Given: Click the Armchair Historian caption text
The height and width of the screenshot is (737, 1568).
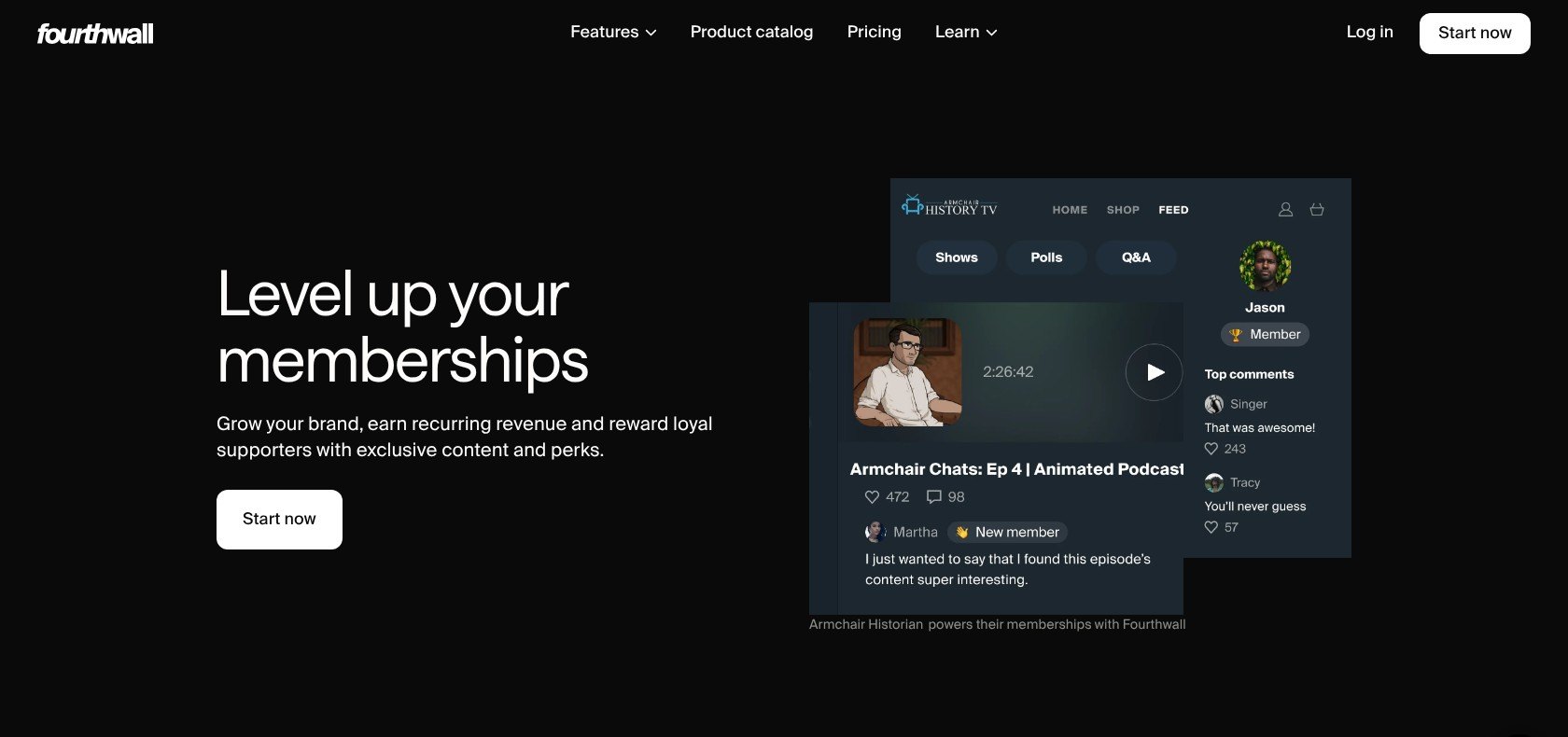Looking at the screenshot, I should click(997, 625).
